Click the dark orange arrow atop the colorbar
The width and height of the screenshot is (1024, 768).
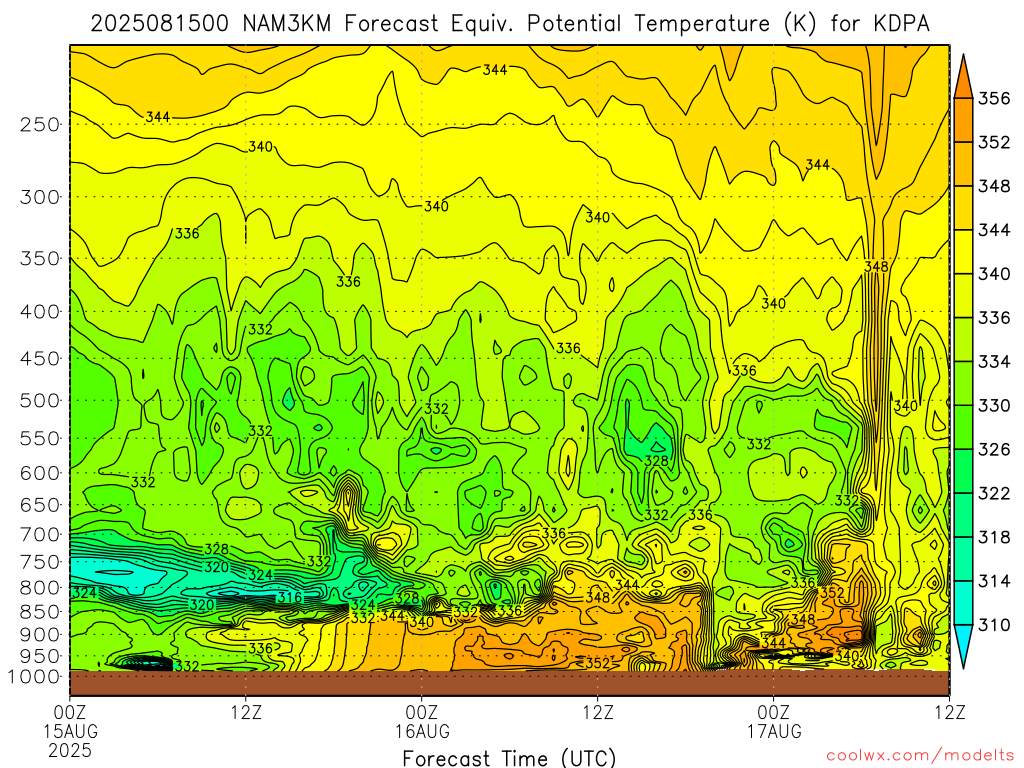pos(963,78)
